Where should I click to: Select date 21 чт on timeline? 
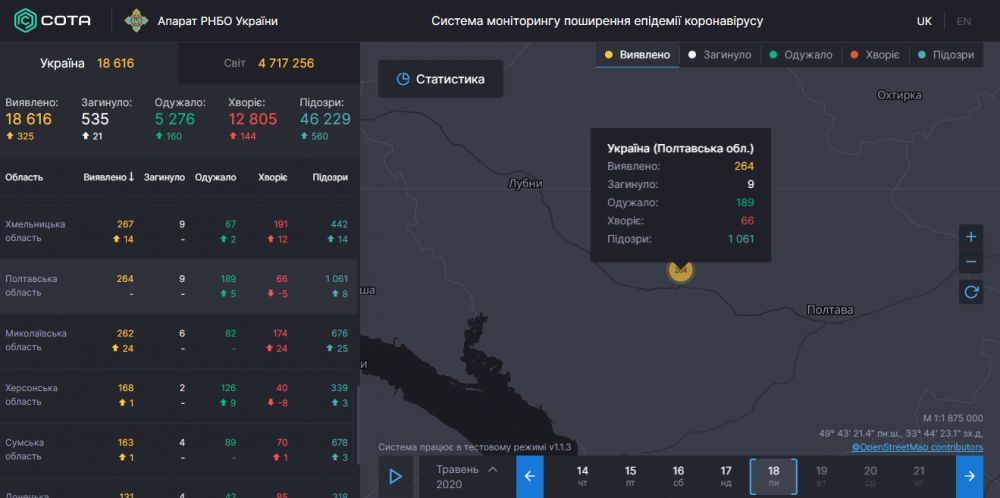[918, 476]
